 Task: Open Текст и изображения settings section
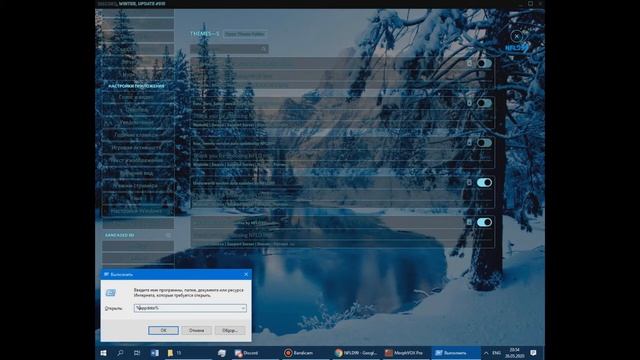[x=137, y=160]
